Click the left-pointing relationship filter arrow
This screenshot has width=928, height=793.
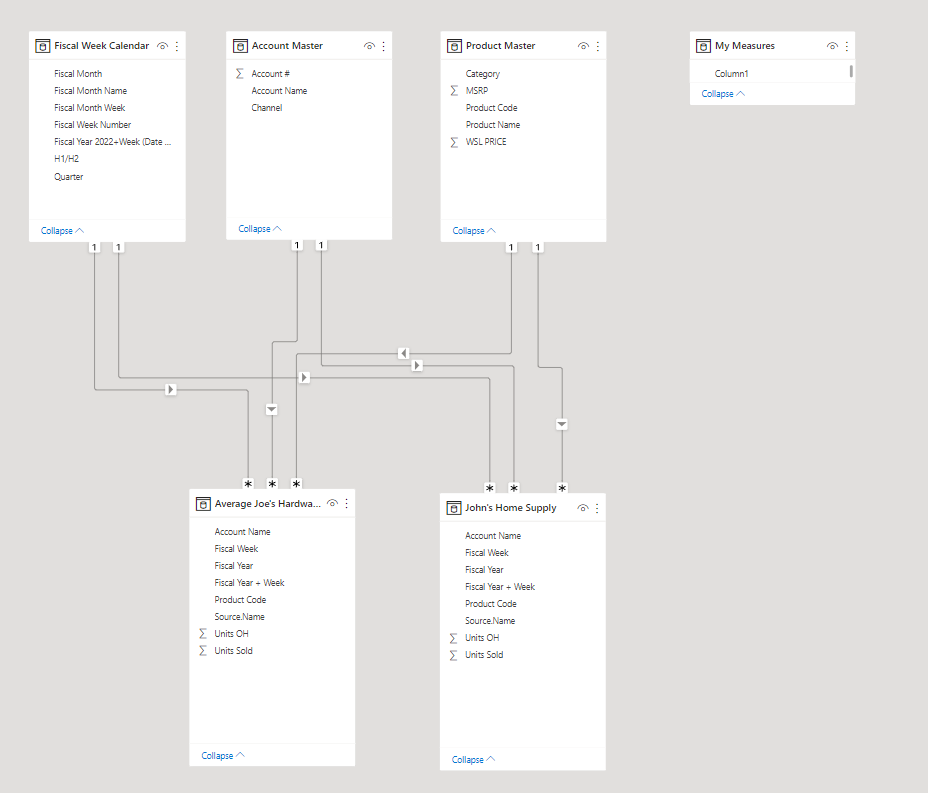404,353
